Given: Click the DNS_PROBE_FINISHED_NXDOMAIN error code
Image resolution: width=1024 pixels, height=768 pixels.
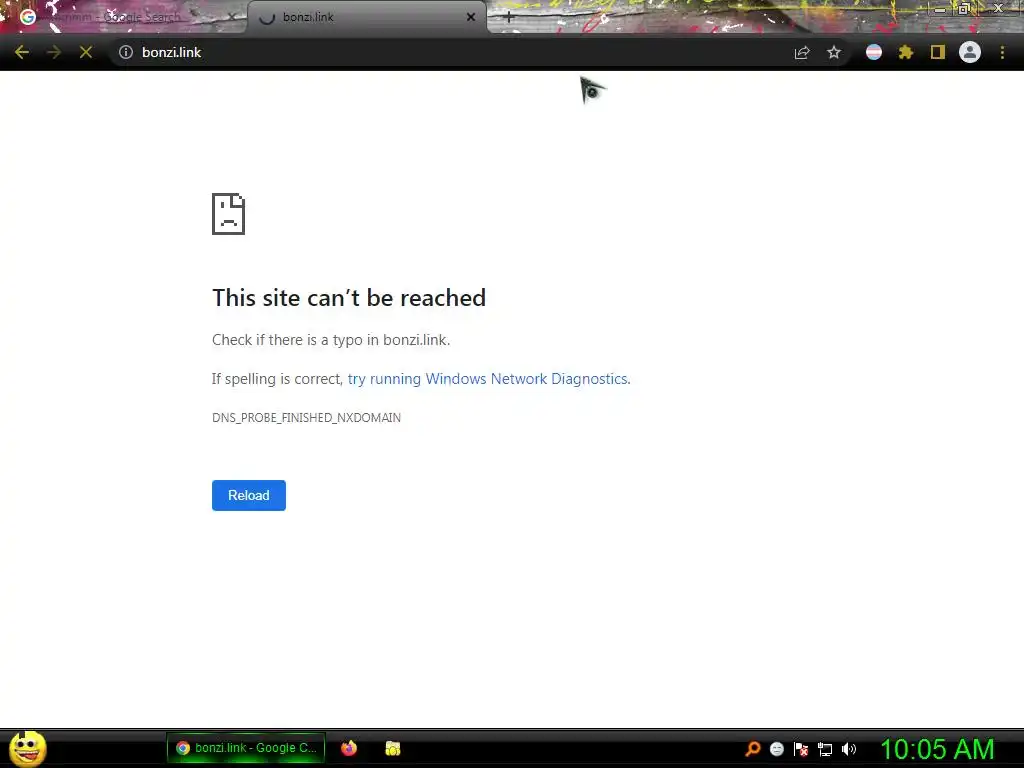Looking at the screenshot, I should click(x=306, y=417).
